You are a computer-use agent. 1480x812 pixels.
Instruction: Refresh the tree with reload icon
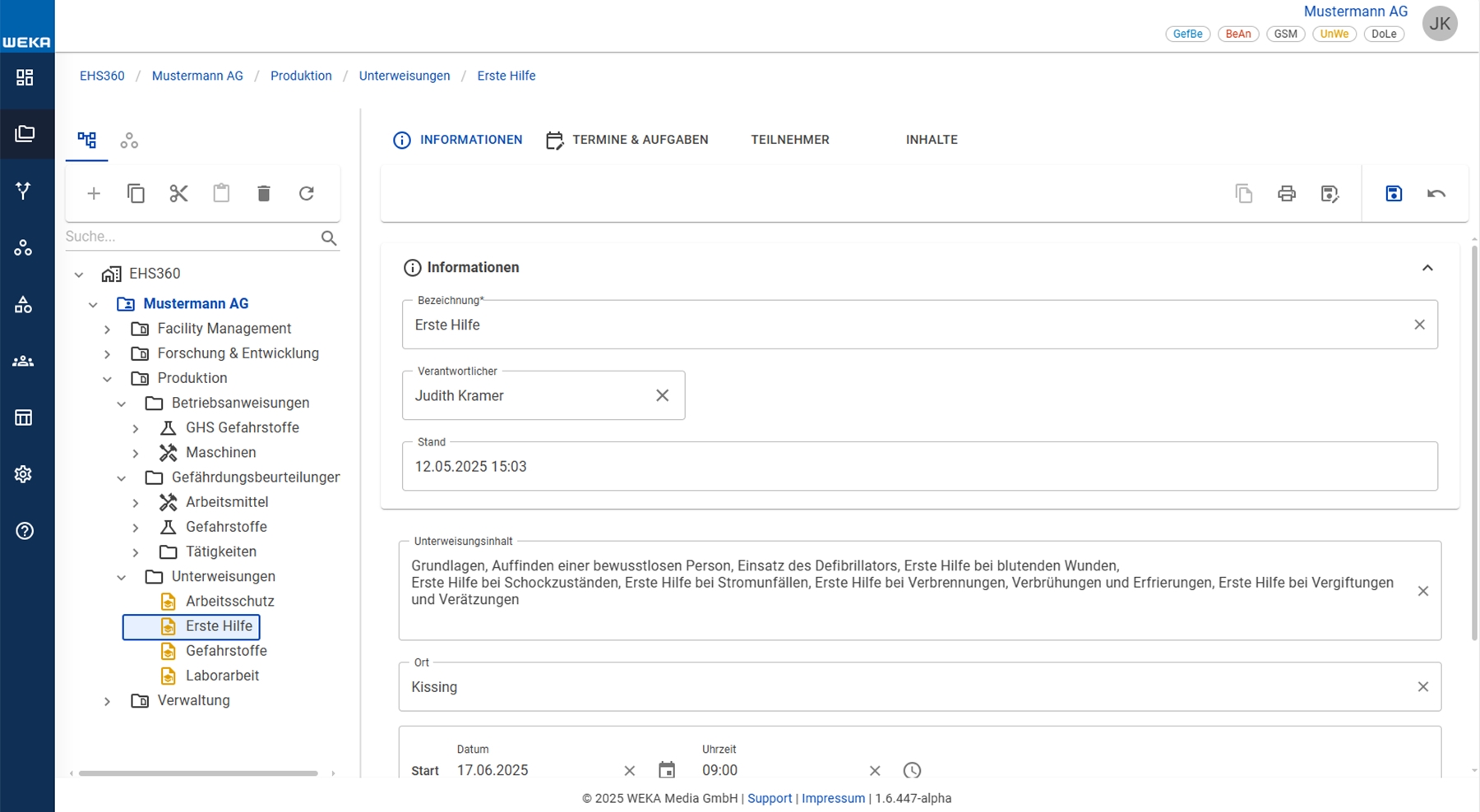coord(307,194)
